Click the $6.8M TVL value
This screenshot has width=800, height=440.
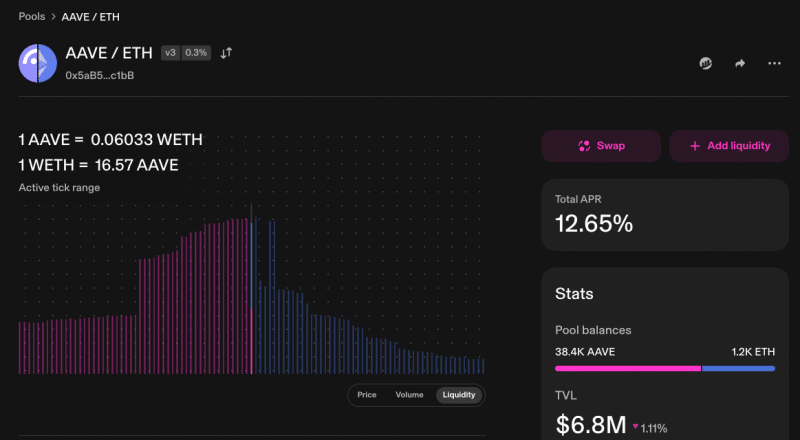click(x=591, y=425)
